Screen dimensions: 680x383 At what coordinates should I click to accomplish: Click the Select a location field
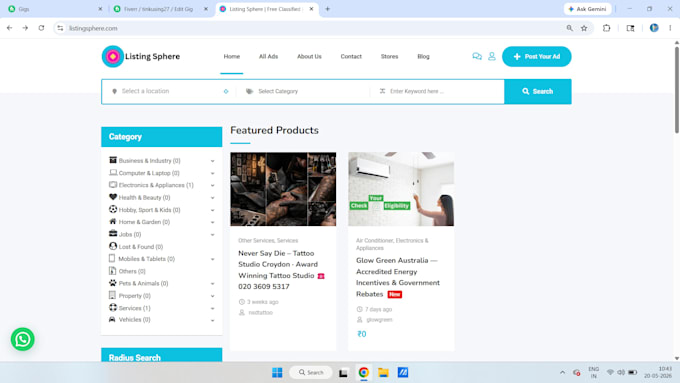tap(169, 91)
